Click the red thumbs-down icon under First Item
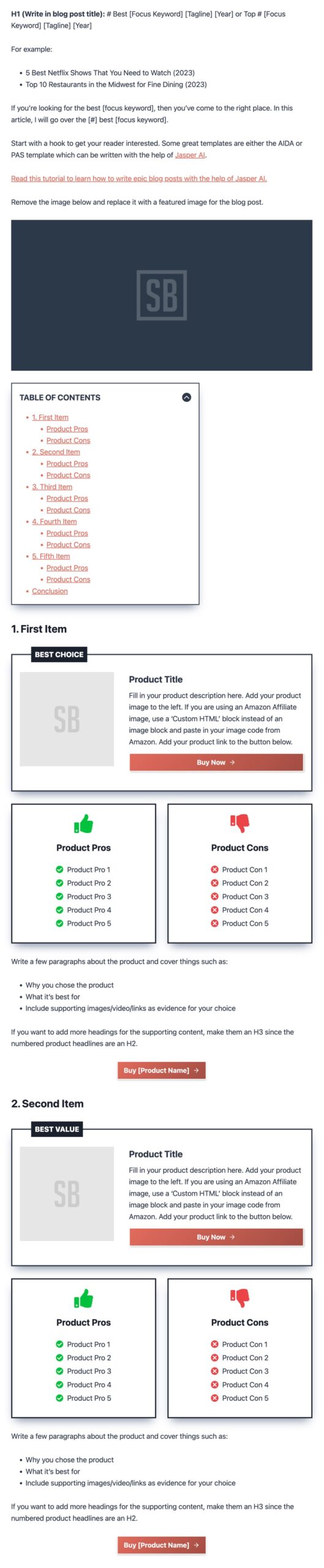 click(x=239, y=823)
